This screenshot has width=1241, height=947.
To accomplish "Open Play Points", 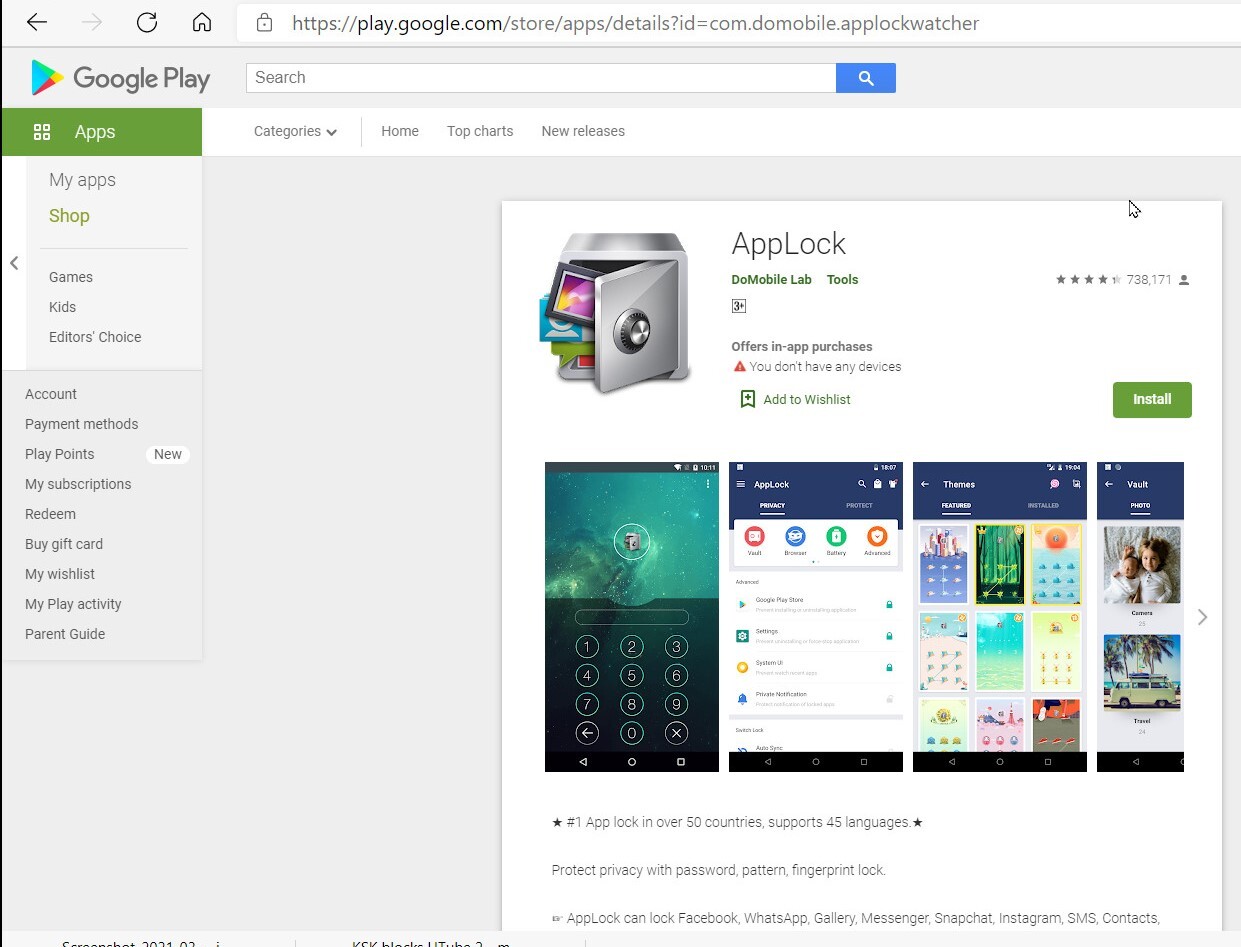I will pos(60,454).
